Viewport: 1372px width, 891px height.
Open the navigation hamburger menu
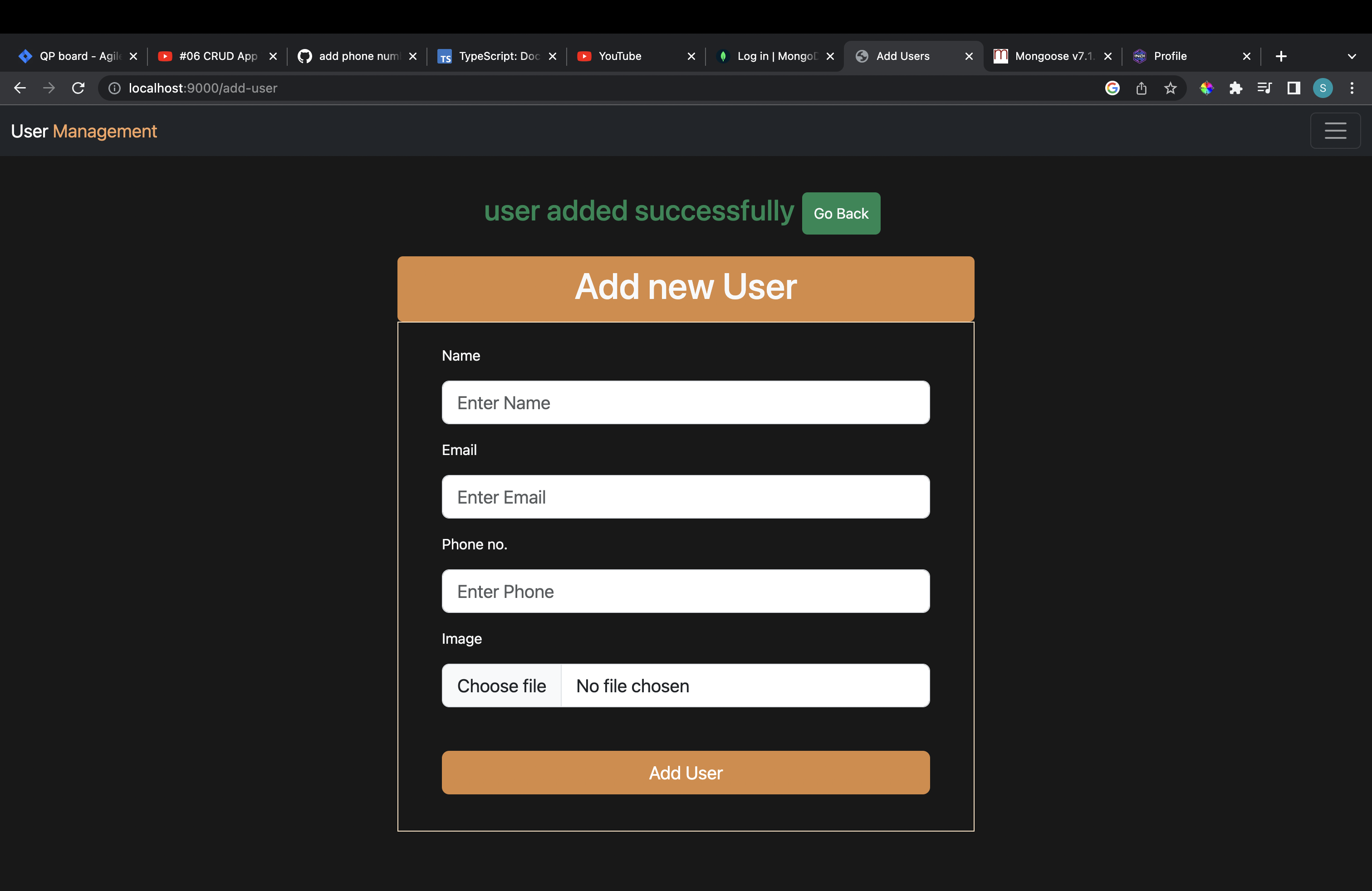pos(1336,131)
